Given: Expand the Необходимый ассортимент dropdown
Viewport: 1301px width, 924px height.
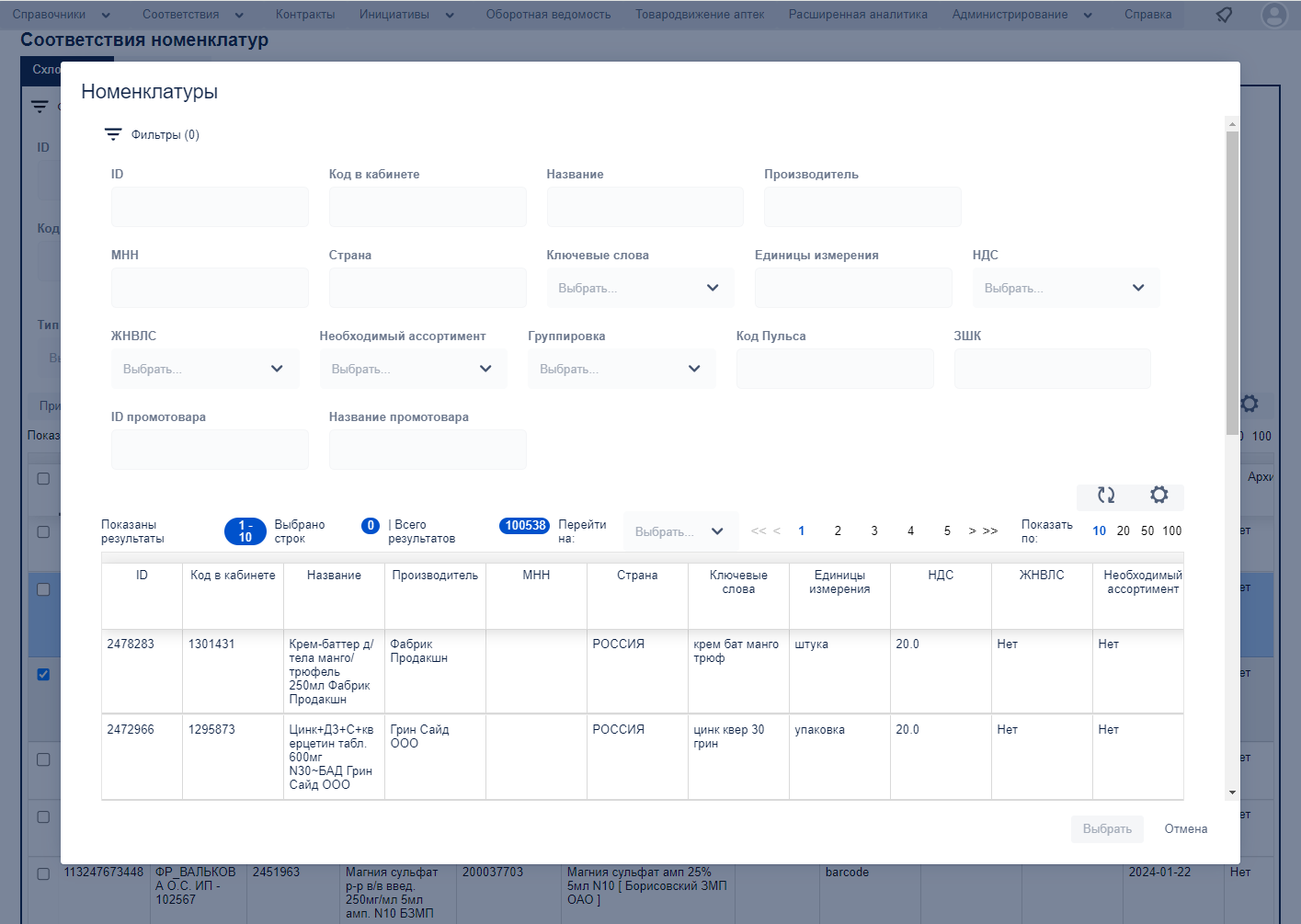Looking at the screenshot, I should [x=413, y=369].
